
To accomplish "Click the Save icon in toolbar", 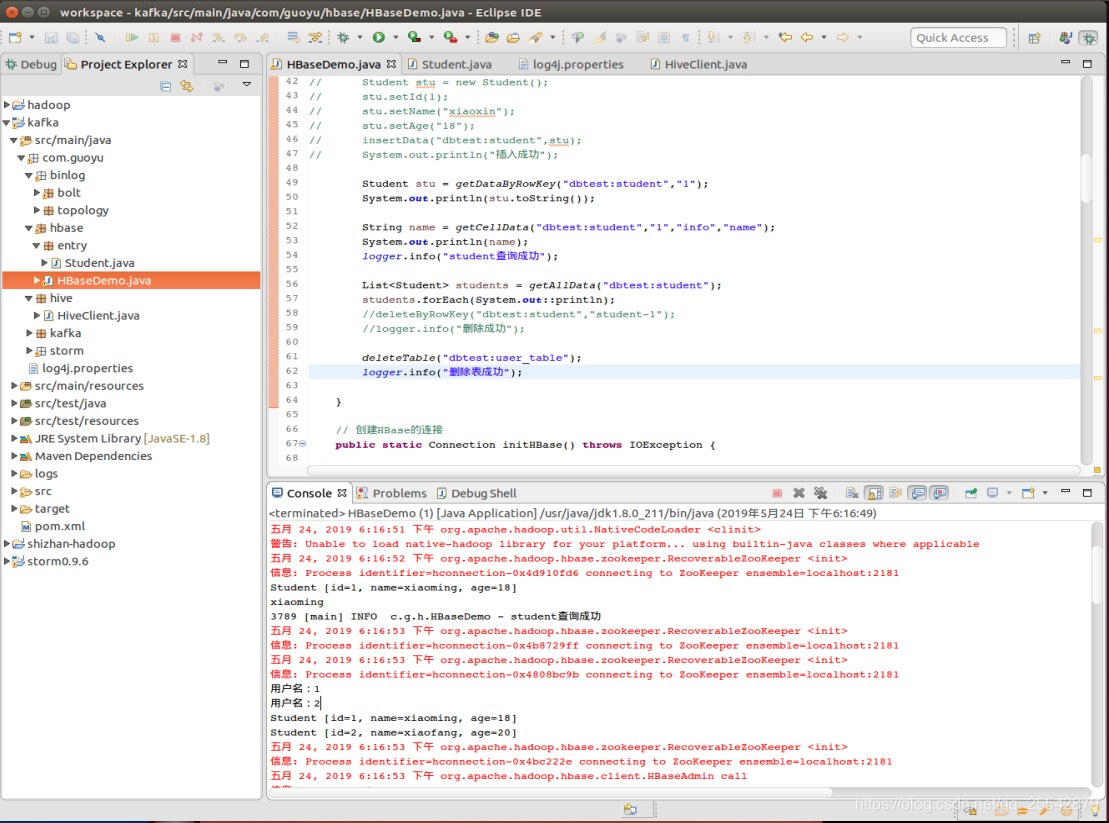I will [51, 37].
